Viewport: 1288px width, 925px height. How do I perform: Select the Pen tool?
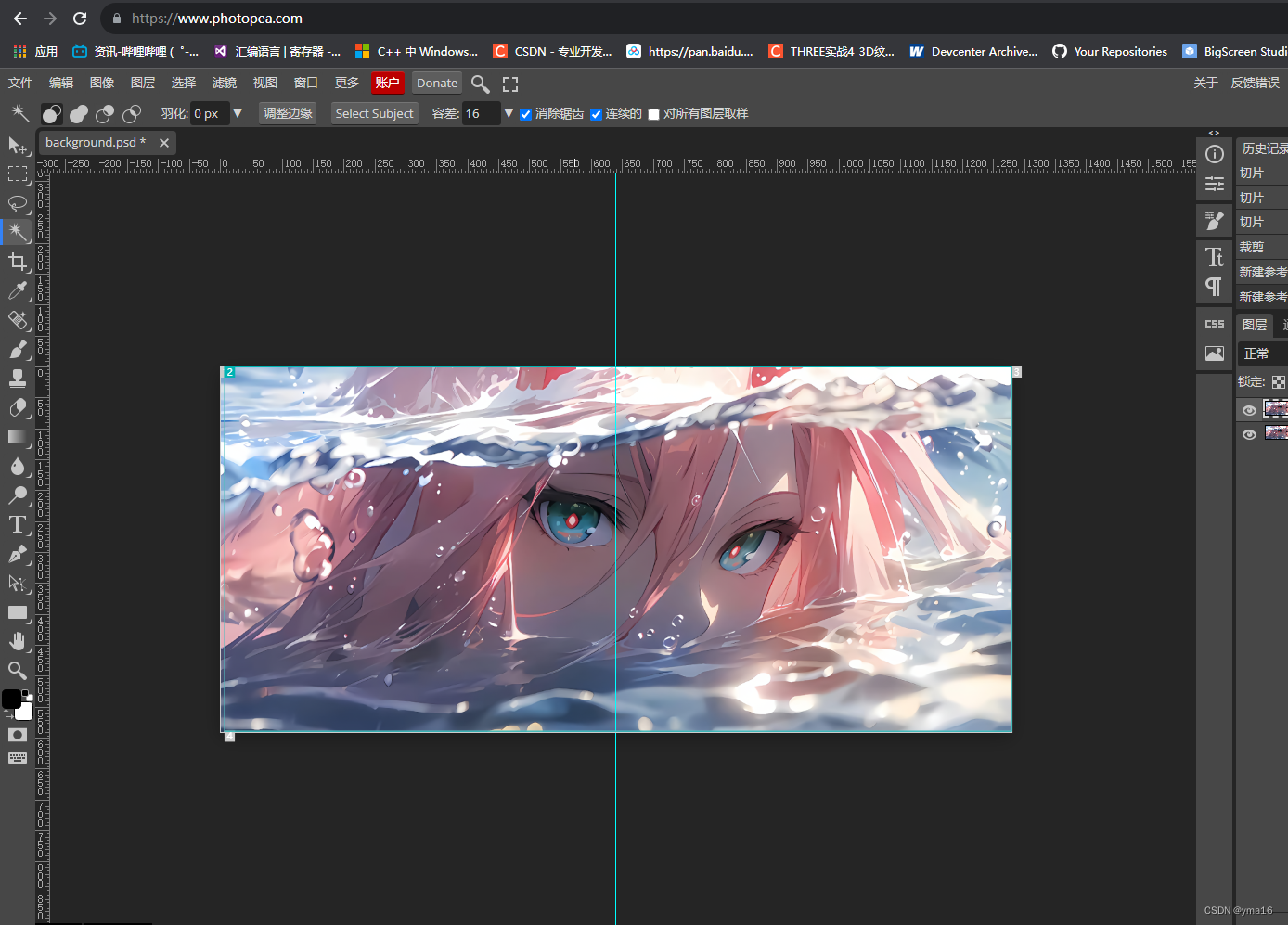pos(18,554)
